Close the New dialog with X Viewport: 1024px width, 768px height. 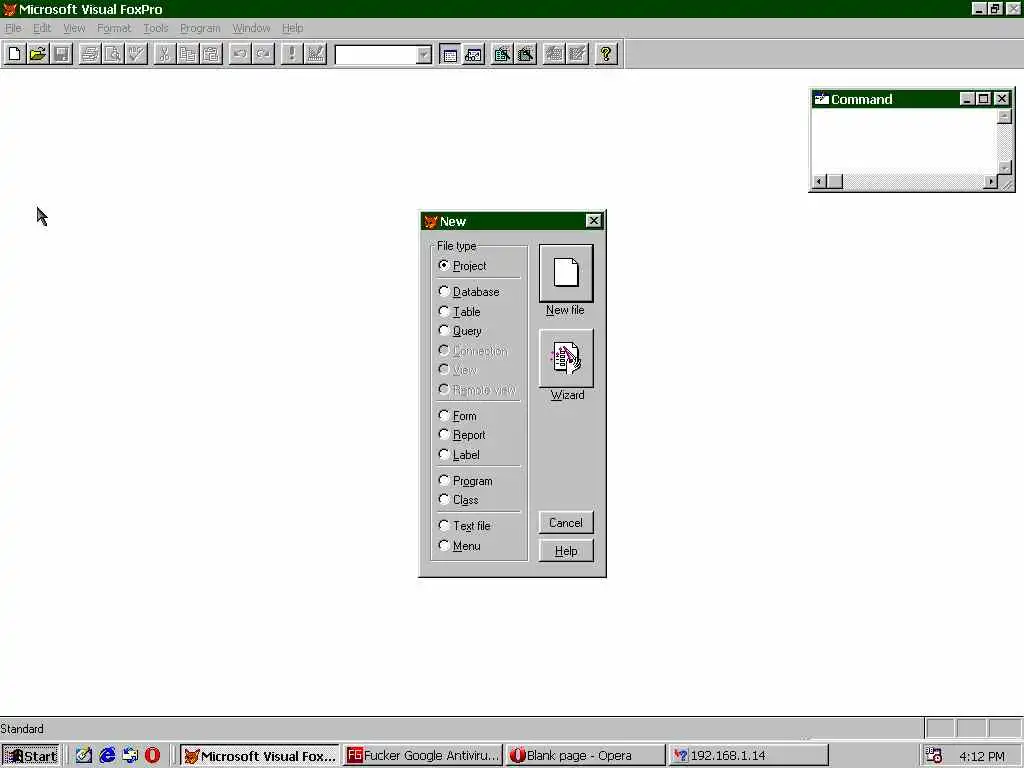(593, 221)
